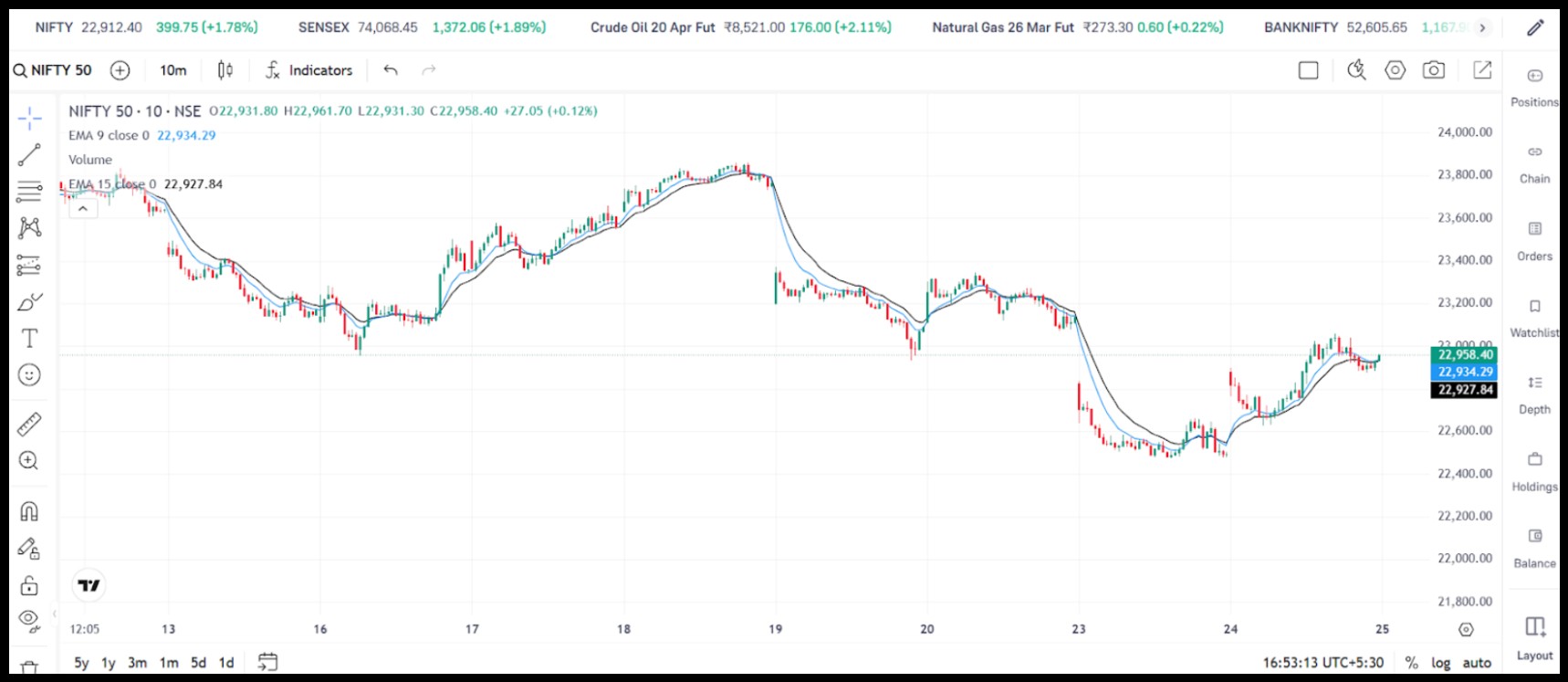Activate the zoom in tool

(29, 461)
